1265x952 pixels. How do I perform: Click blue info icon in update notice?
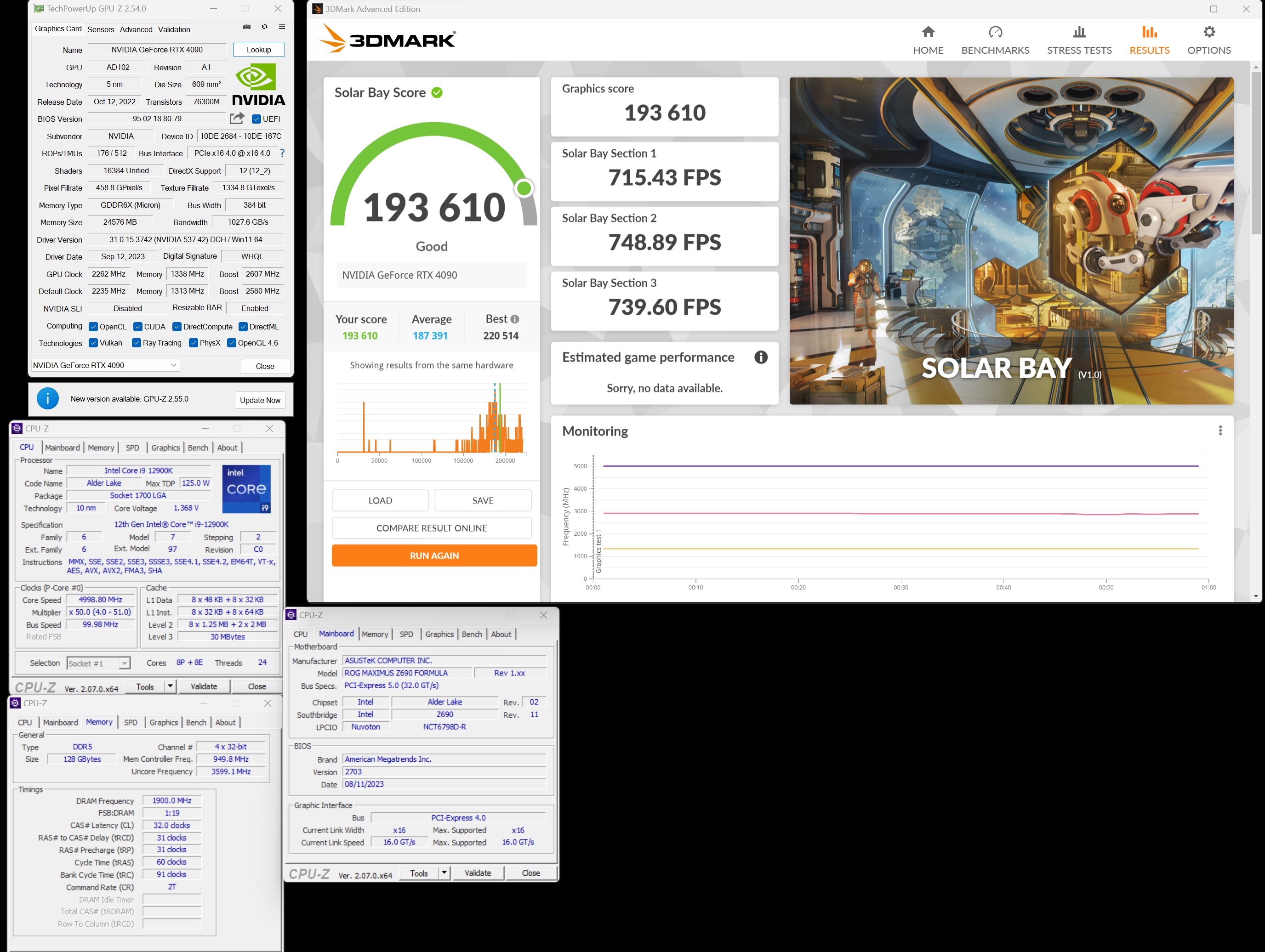[x=47, y=398]
